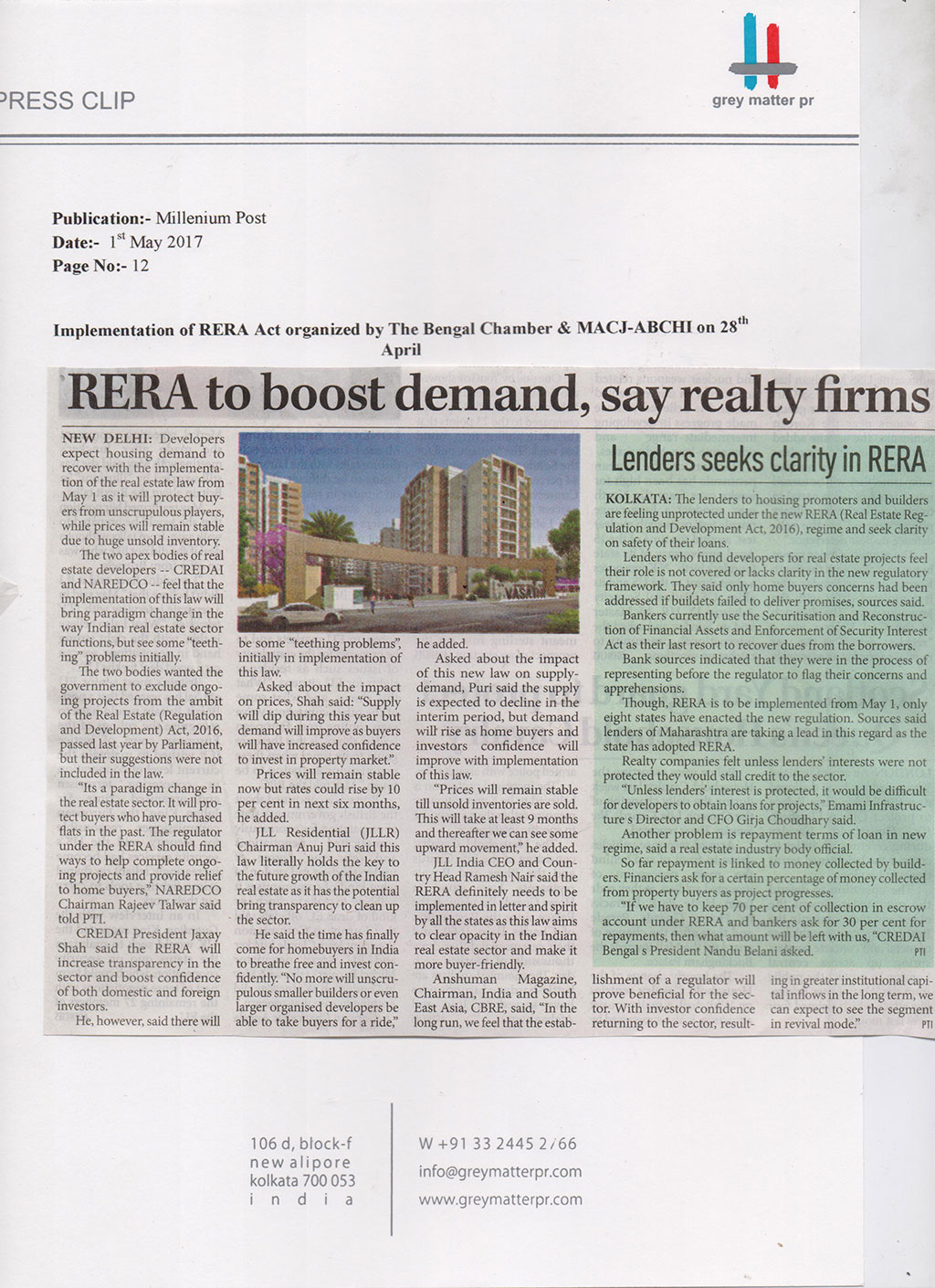The image size is (935, 1288).
Task: Click address line '106 d, block-f'
Action: tap(300, 1144)
